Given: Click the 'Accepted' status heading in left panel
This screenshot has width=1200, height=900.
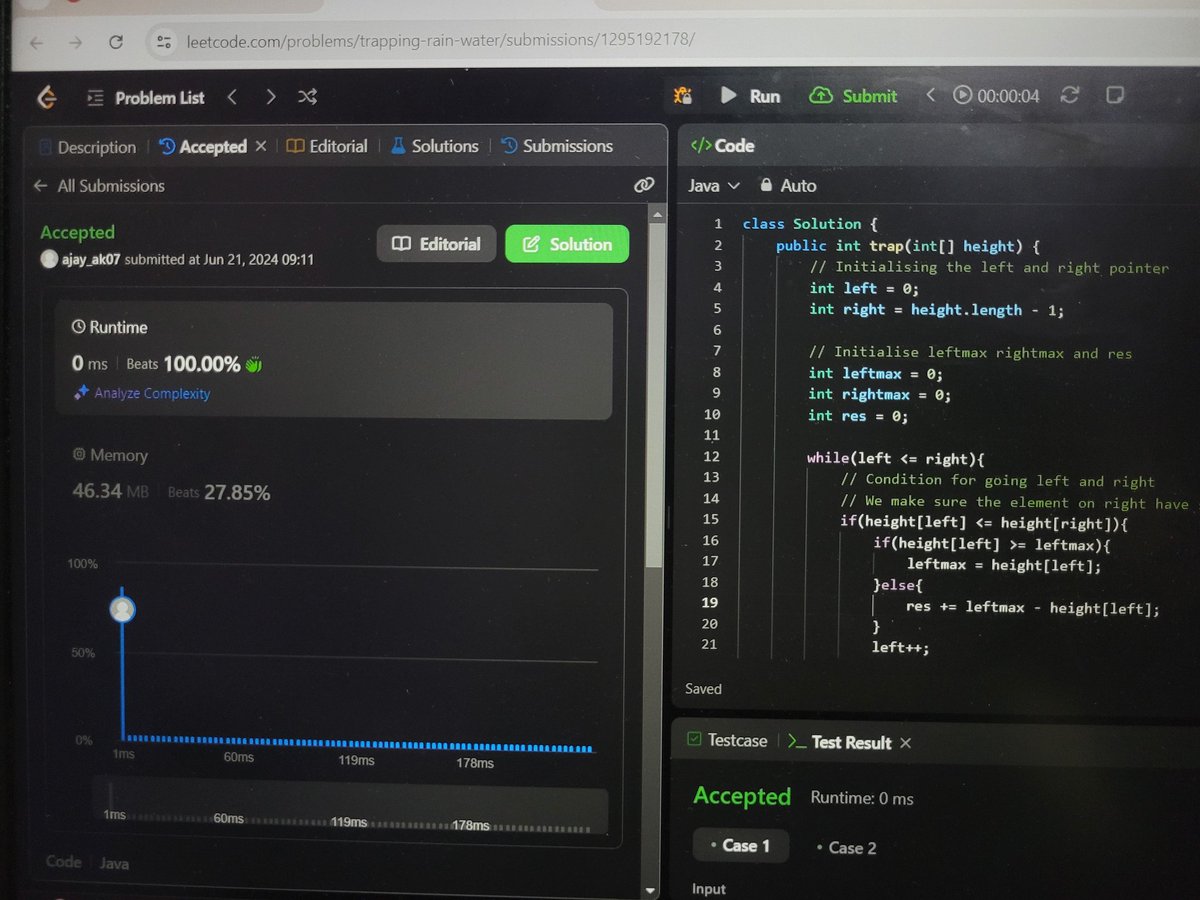Looking at the screenshot, I should pos(77,232).
